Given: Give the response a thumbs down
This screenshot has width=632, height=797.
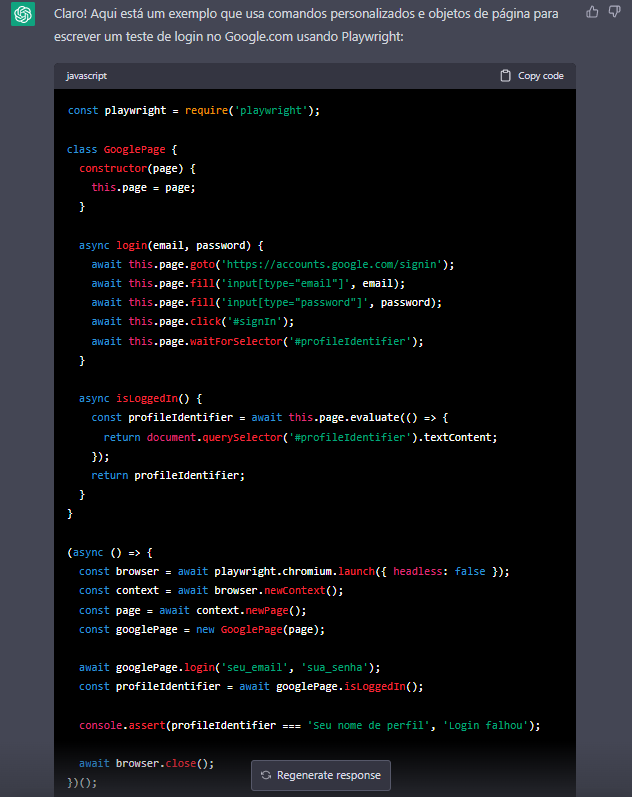Looking at the screenshot, I should tap(615, 12).
